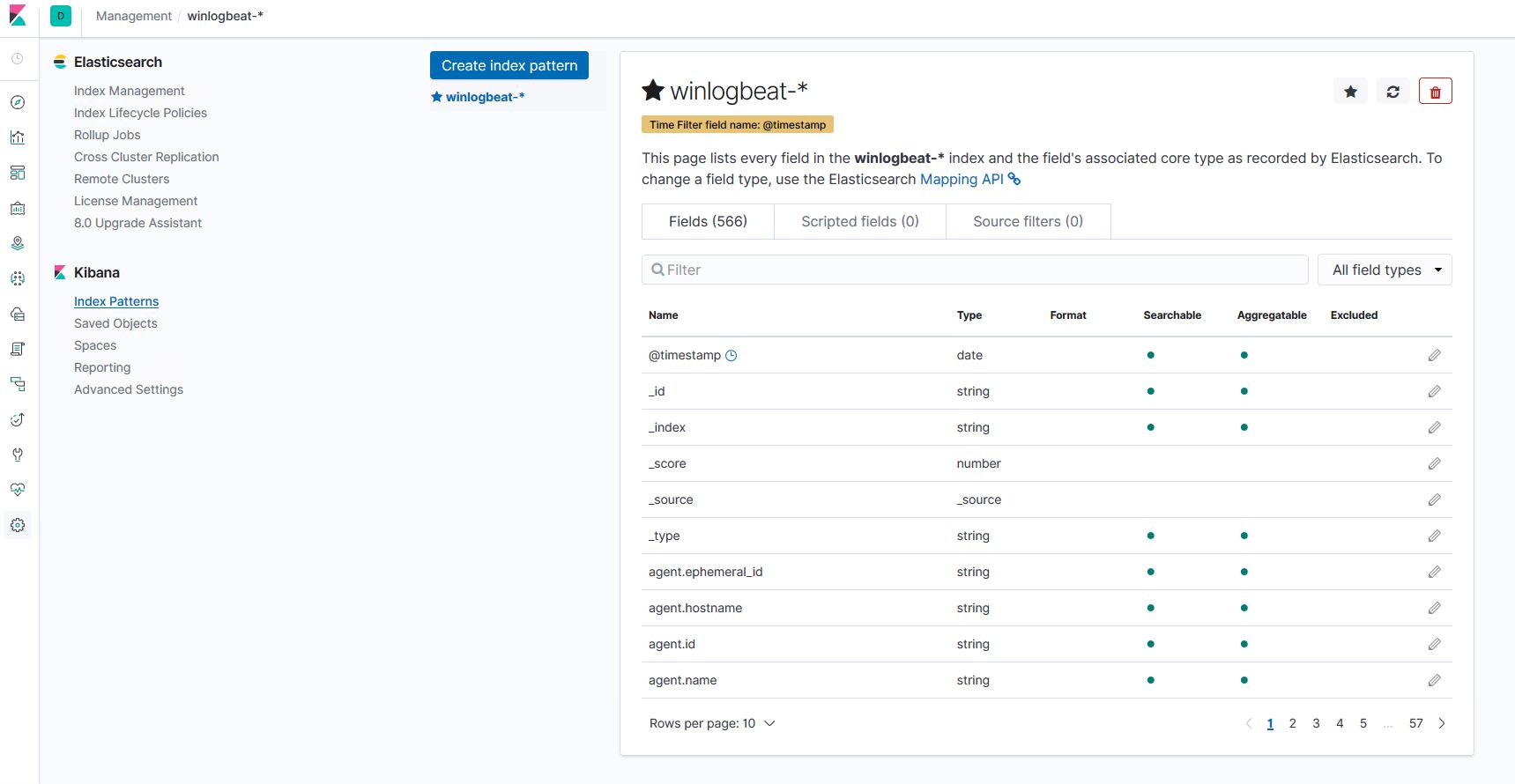Screen dimensions: 1515x784
Task: Open Management gear icon in sidebar
Action: [x=18, y=525]
